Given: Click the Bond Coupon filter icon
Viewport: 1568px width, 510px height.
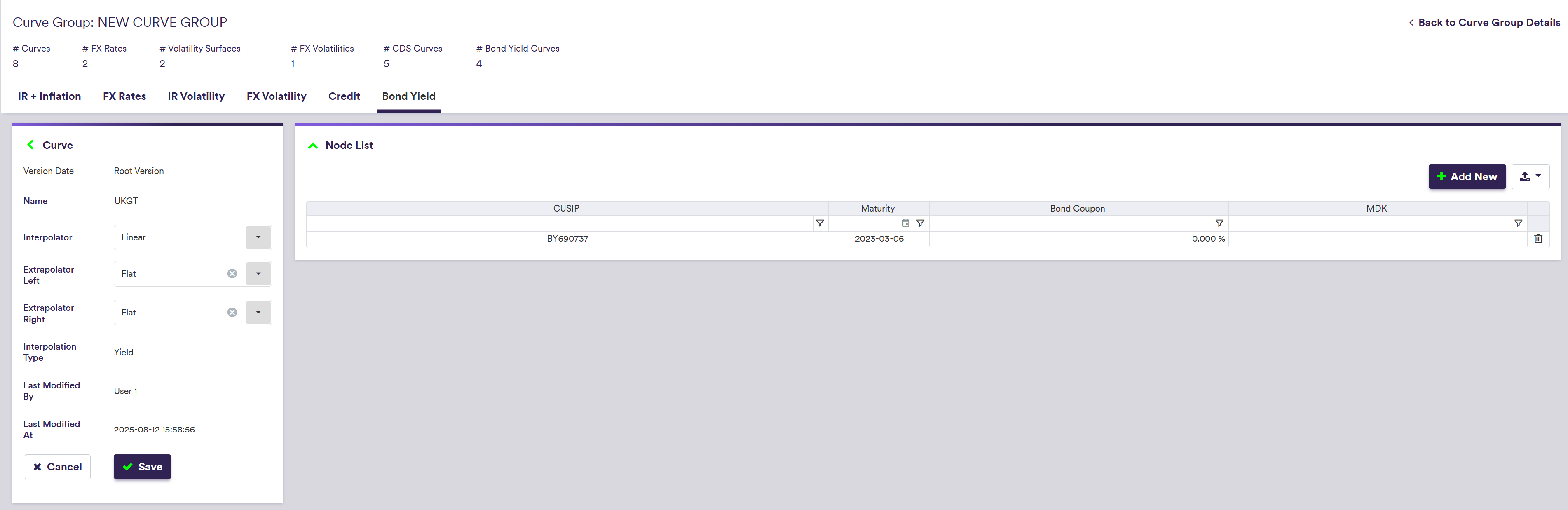Looking at the screenshot, I should 1219,223.
